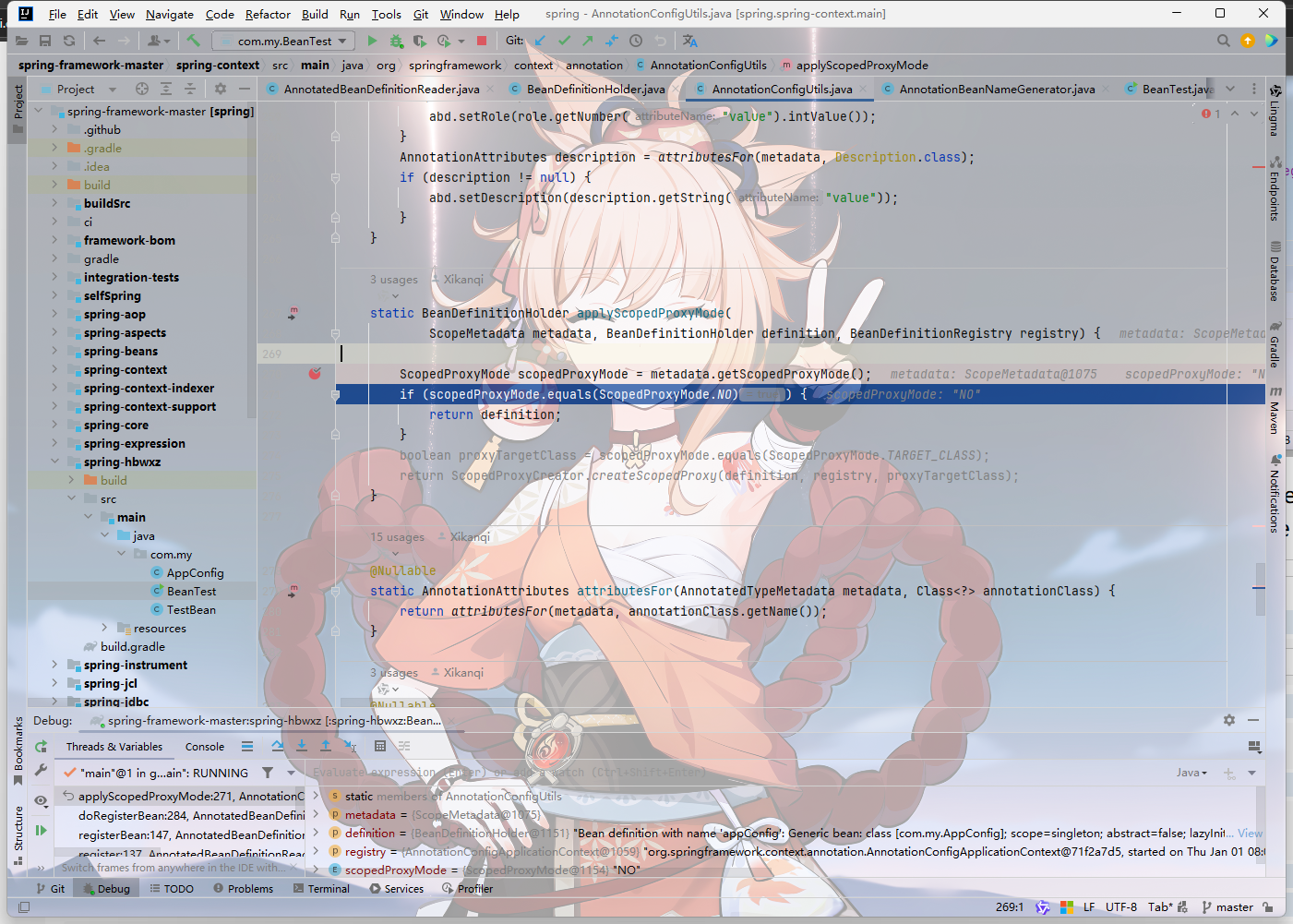Toggle the Notifications tool window
The image size is (1293, 924).
click(1275, 494)
